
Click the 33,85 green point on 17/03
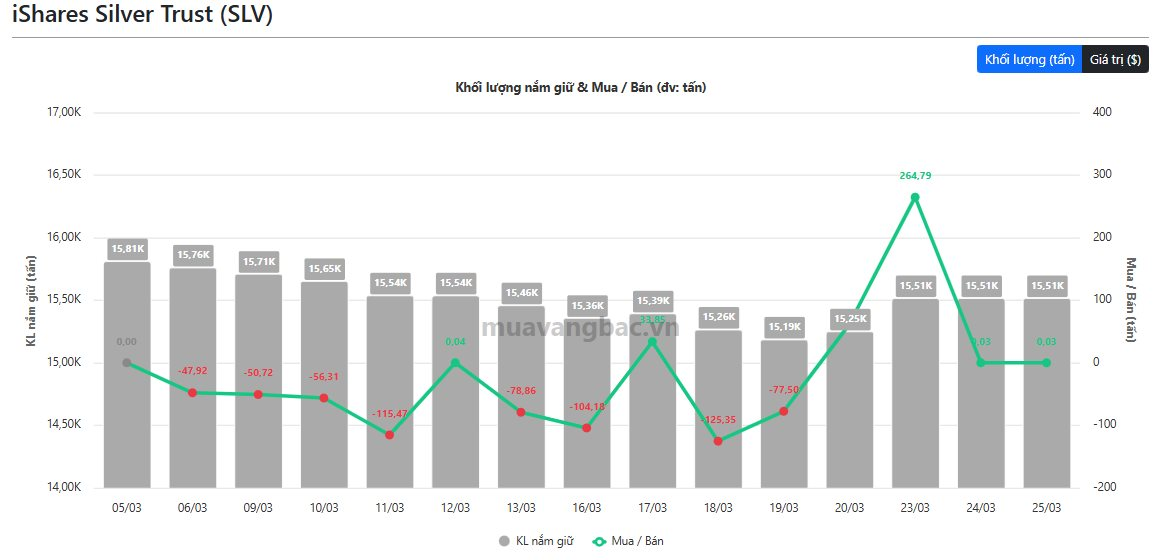pos(652,342)
